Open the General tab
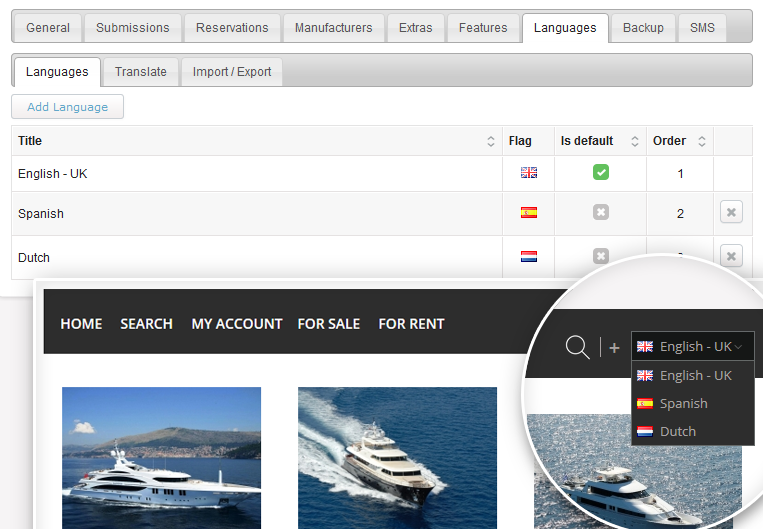 pos(48,28)
